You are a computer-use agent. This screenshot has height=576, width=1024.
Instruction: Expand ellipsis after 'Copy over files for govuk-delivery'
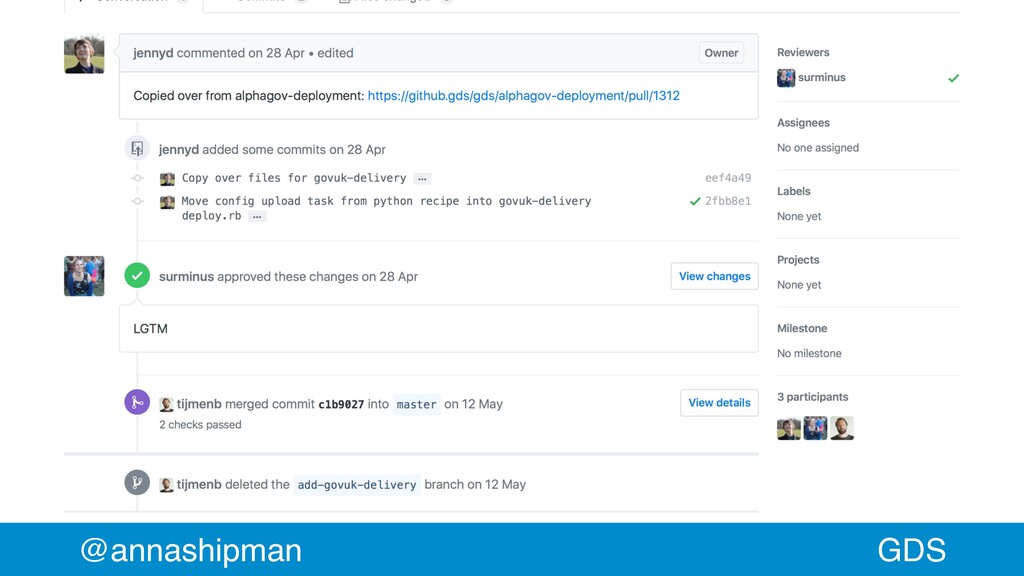click(423, 178)
